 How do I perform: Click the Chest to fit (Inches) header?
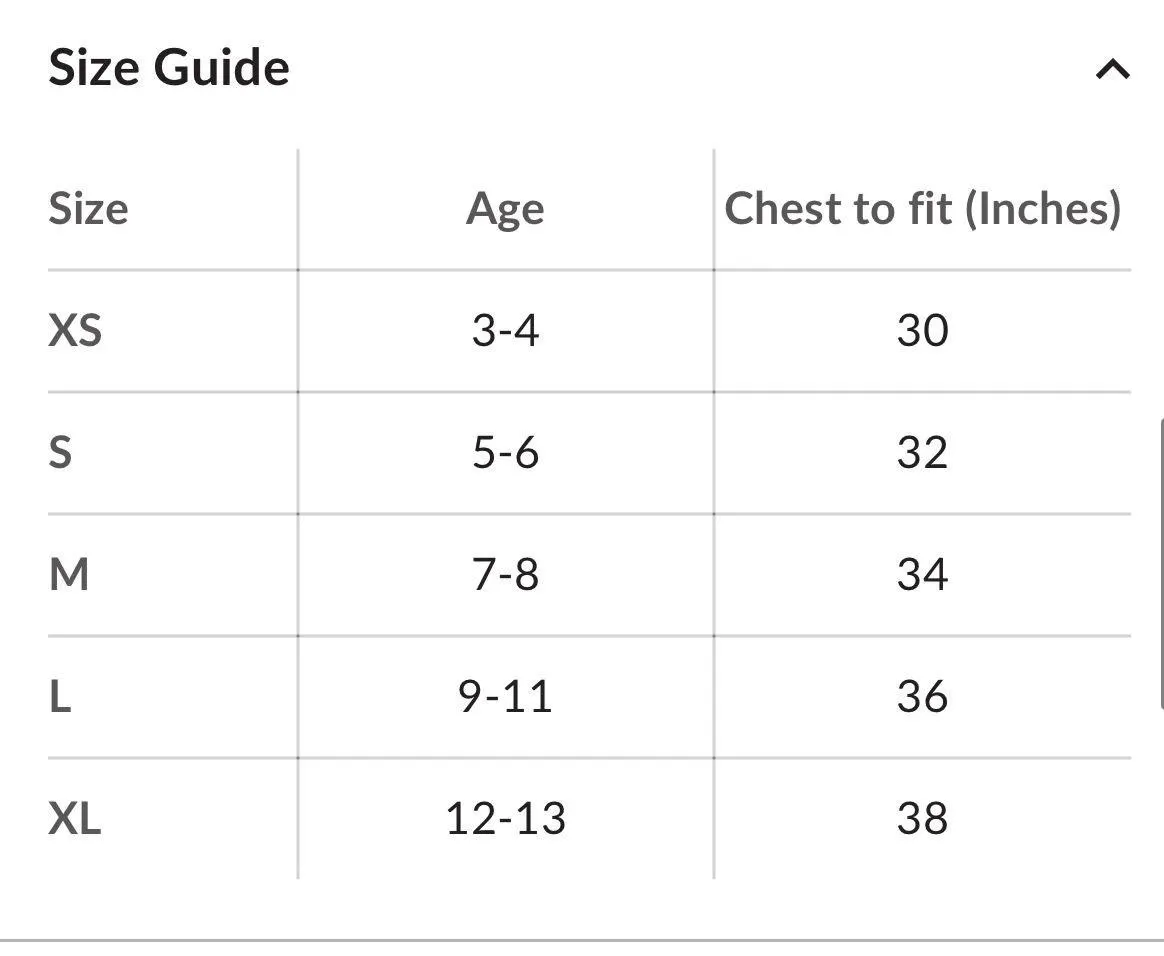point(922,209)
